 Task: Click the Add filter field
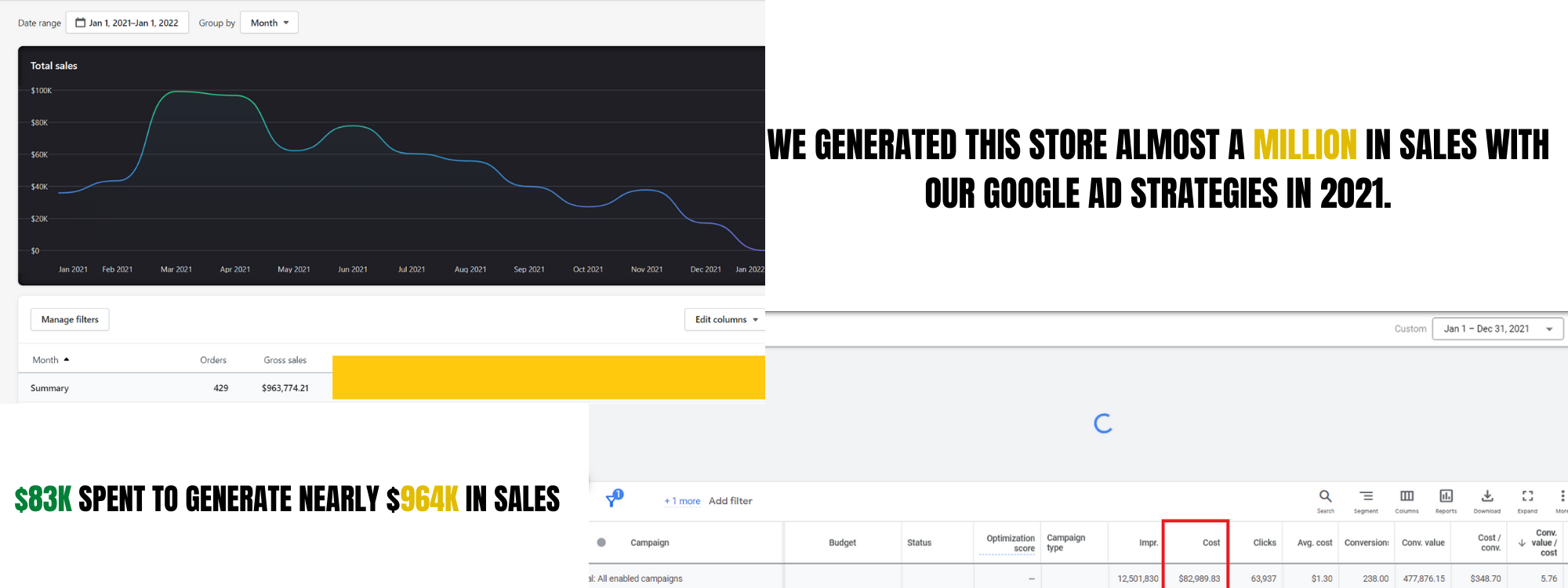click(731, 501)
